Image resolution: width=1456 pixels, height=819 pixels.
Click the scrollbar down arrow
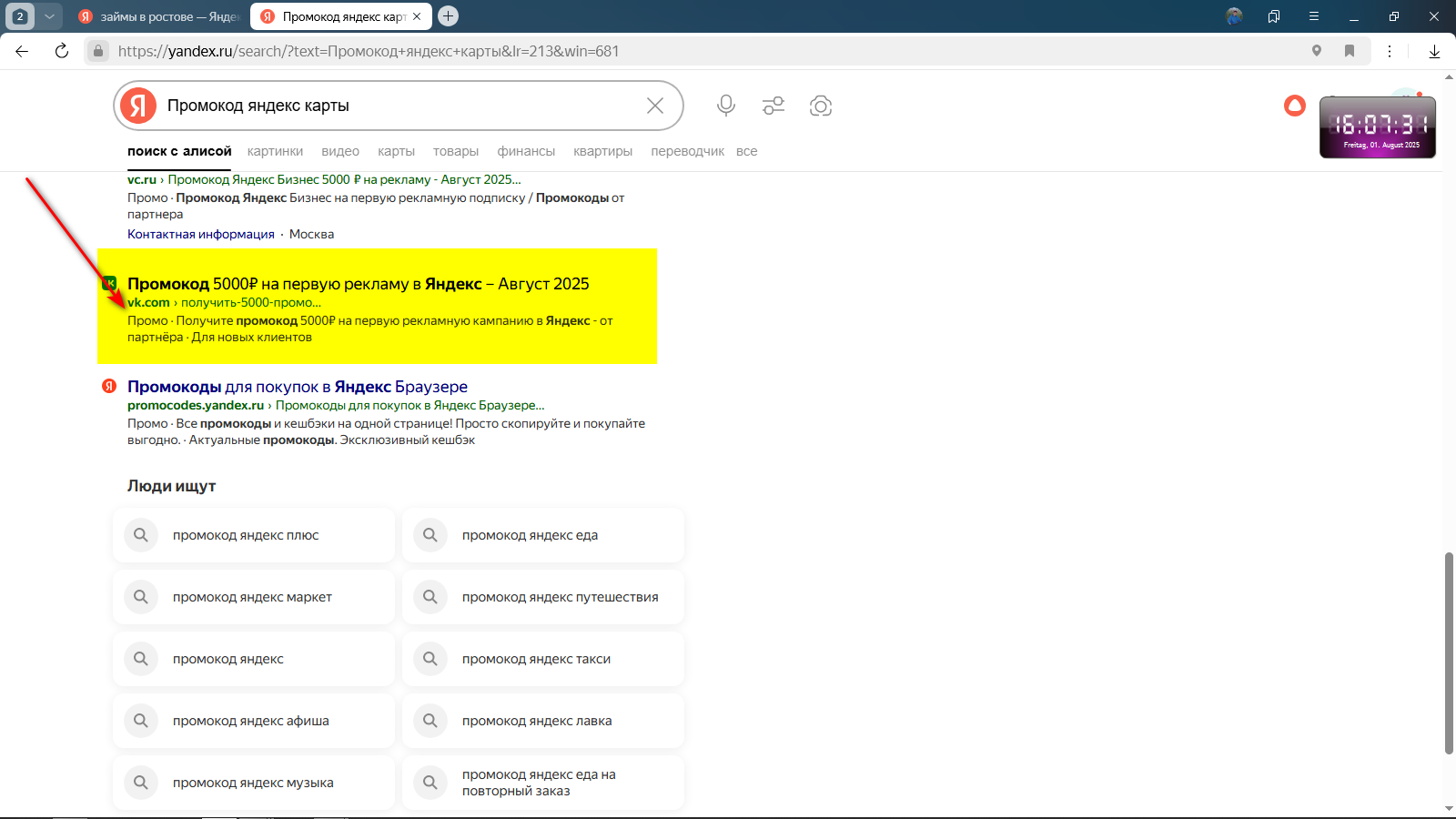pos(1449,808)
